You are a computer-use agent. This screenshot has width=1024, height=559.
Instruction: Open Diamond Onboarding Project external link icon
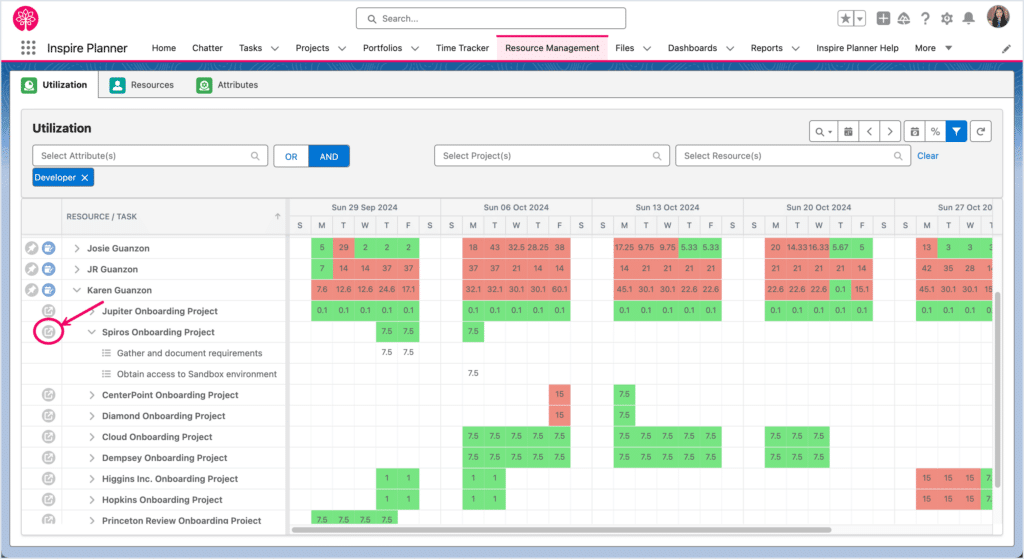tap(48, 415)
